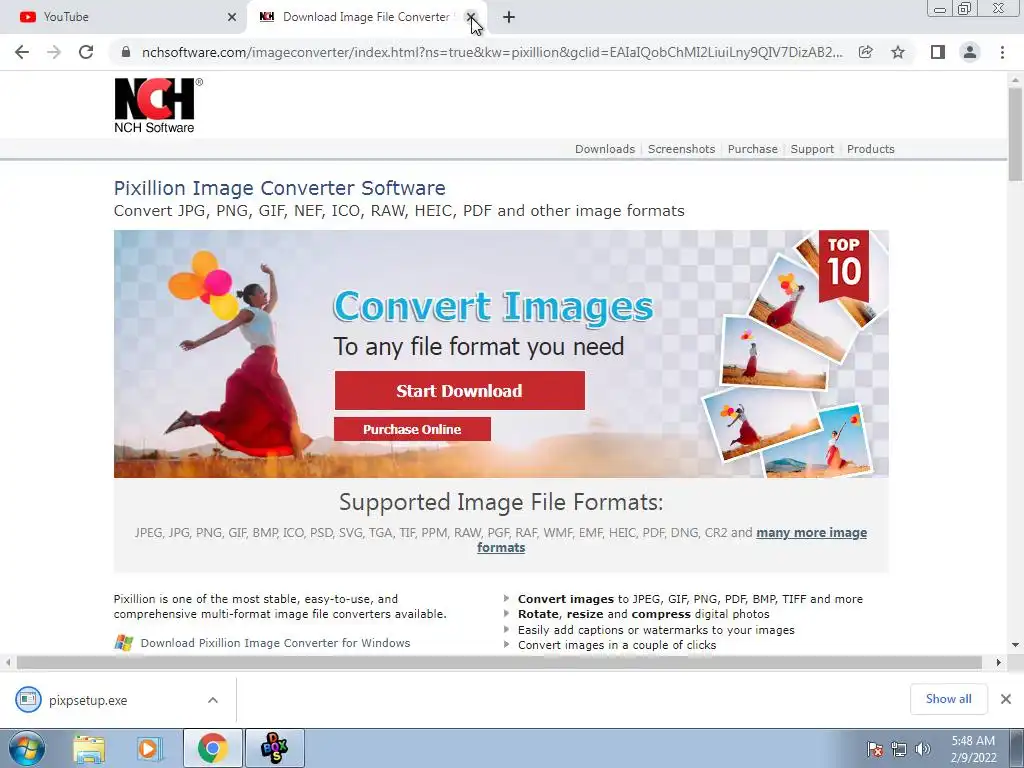
Task: Click the horizontal scrollbar thumb
Action: coord(500,662)
